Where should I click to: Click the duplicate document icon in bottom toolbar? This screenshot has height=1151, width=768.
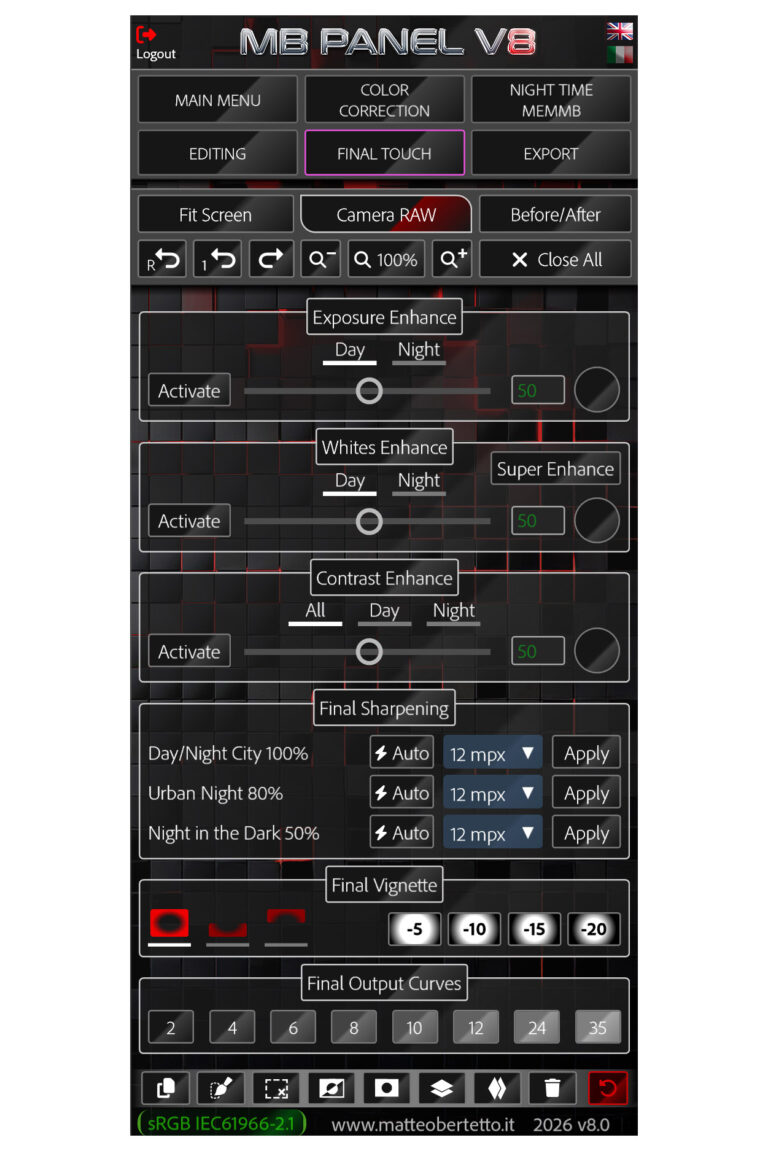166,1088
